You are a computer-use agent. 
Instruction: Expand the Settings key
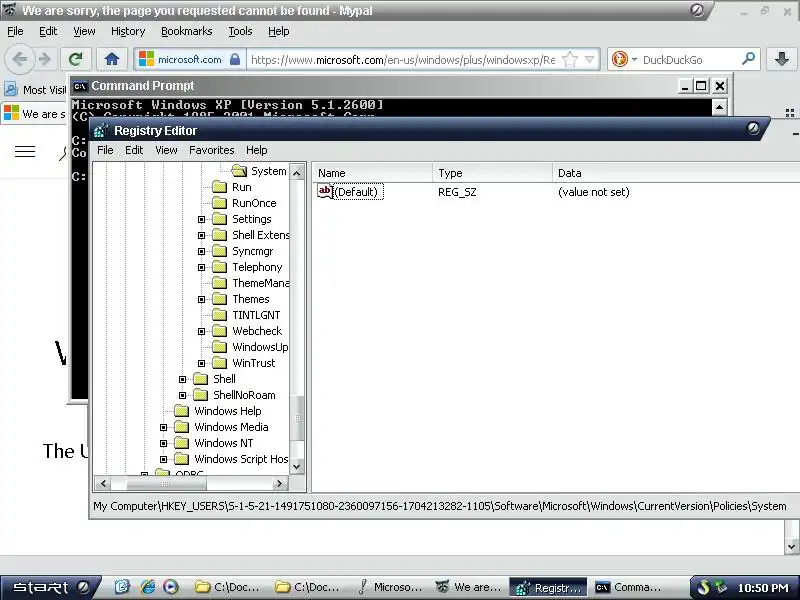(202, 219)
